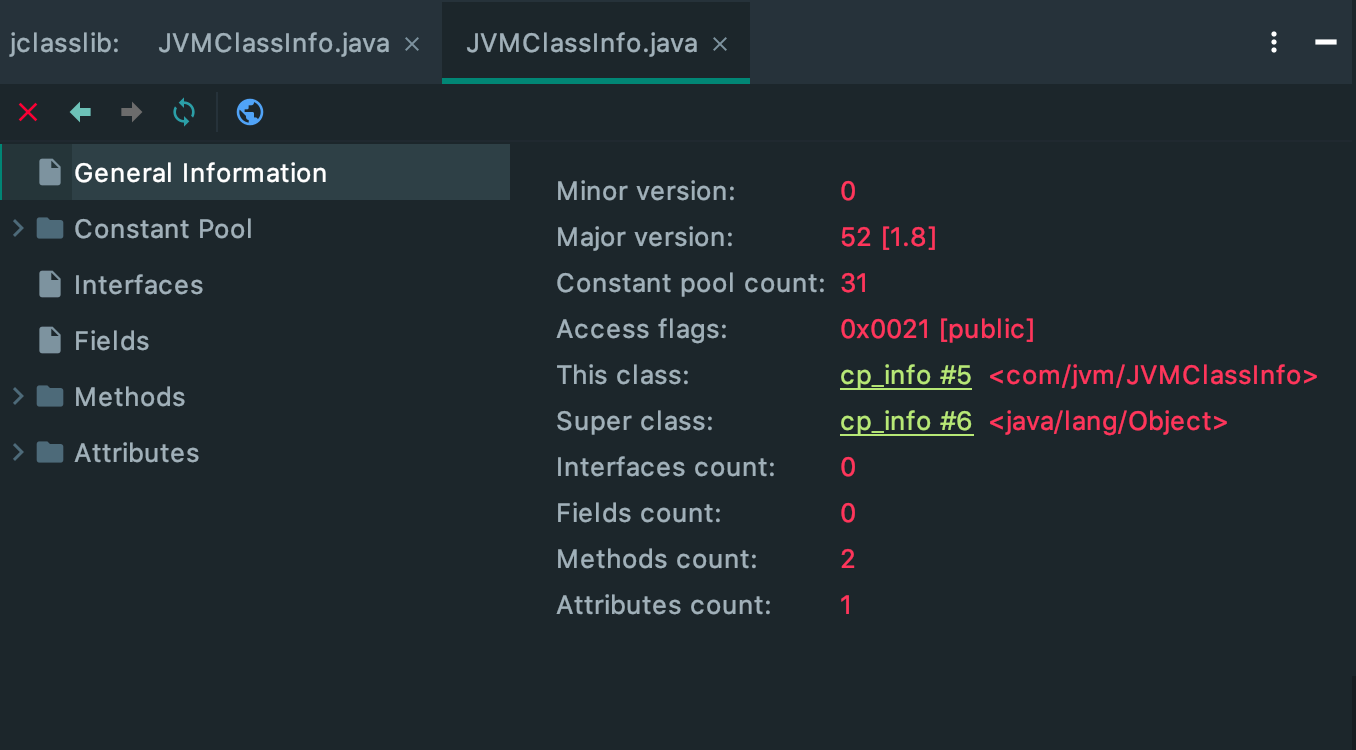Select the Fields tree item

pyautogui.click(x=111, y=341)
